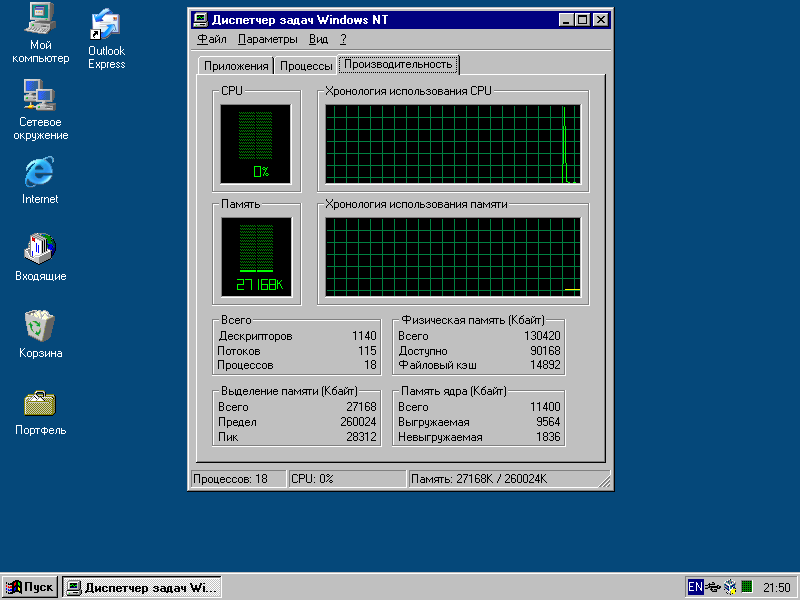
Task: Click the Файловый кэш value 14892
Action: [545, 365]
